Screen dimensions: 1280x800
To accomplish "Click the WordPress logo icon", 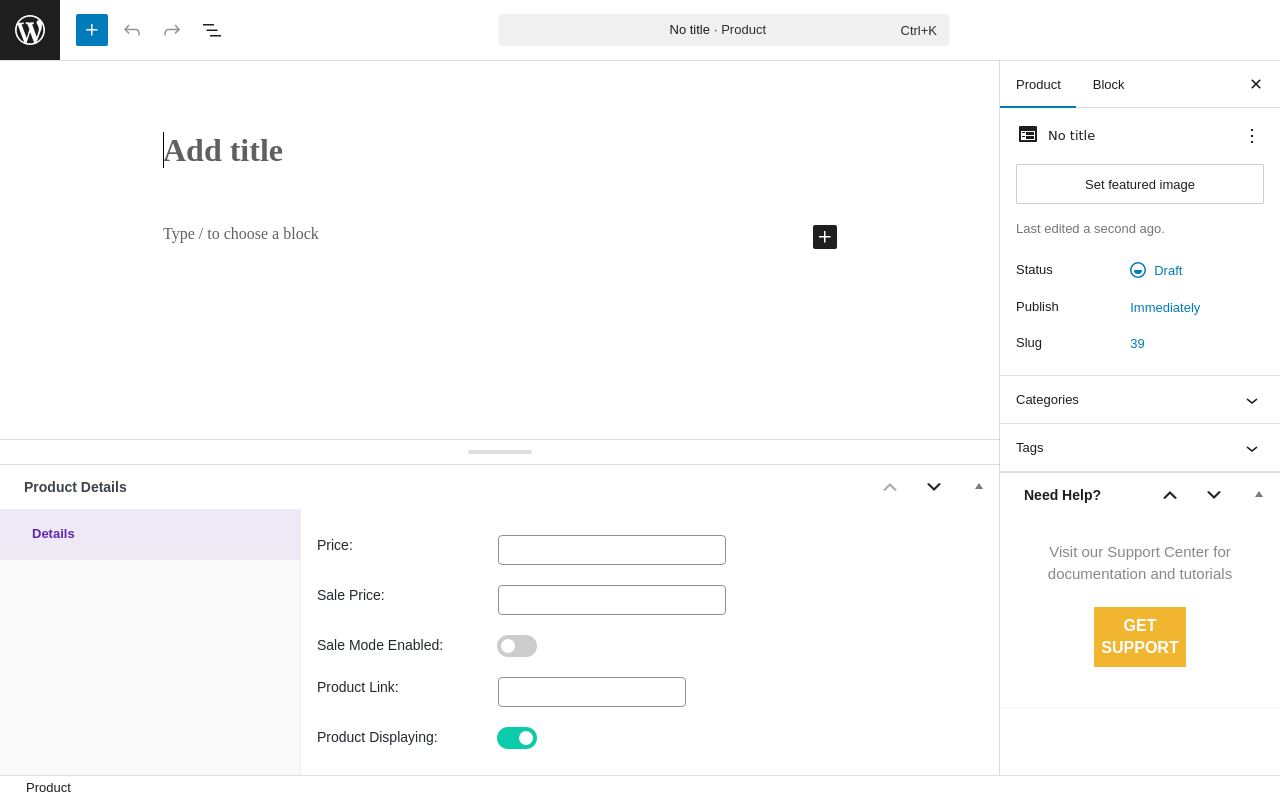I will pyautogui.click(x=30, y=30).
